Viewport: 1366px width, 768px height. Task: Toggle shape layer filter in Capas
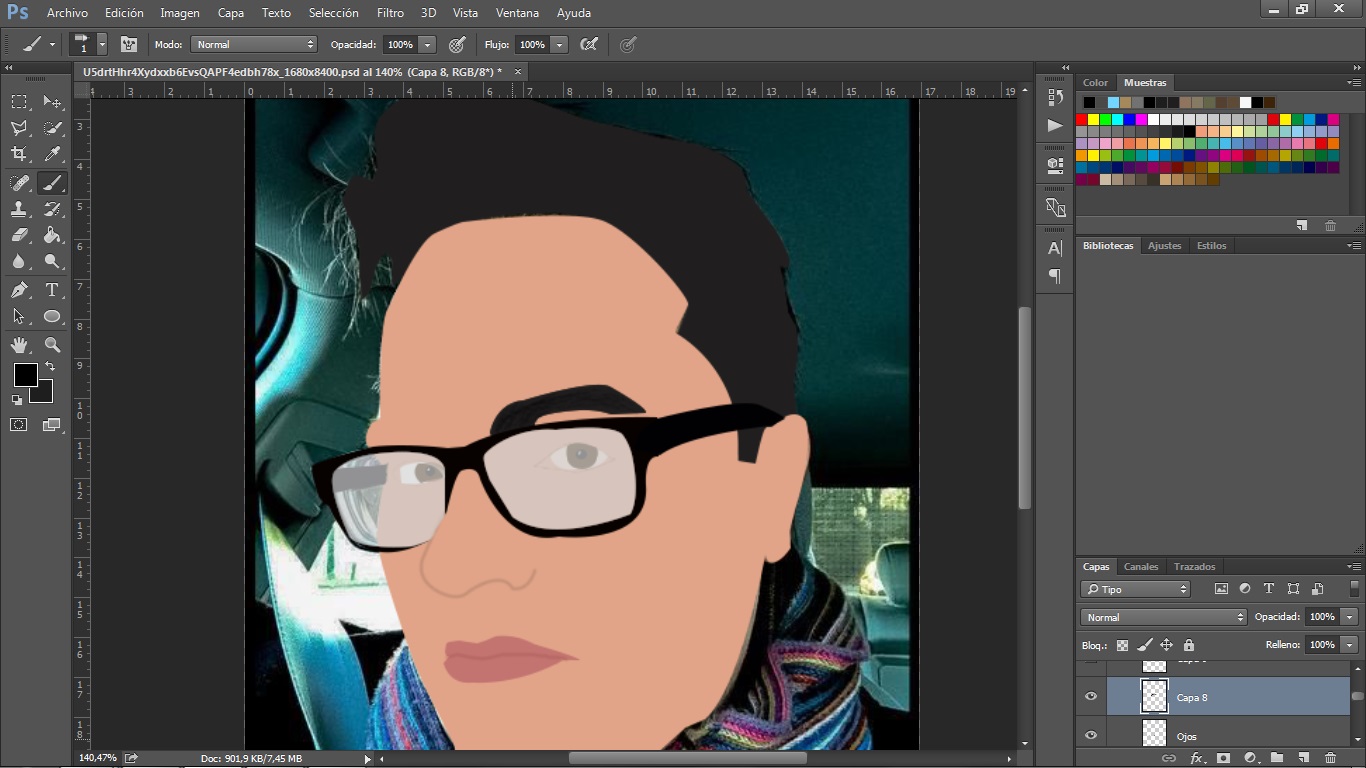coord(1293,589)
